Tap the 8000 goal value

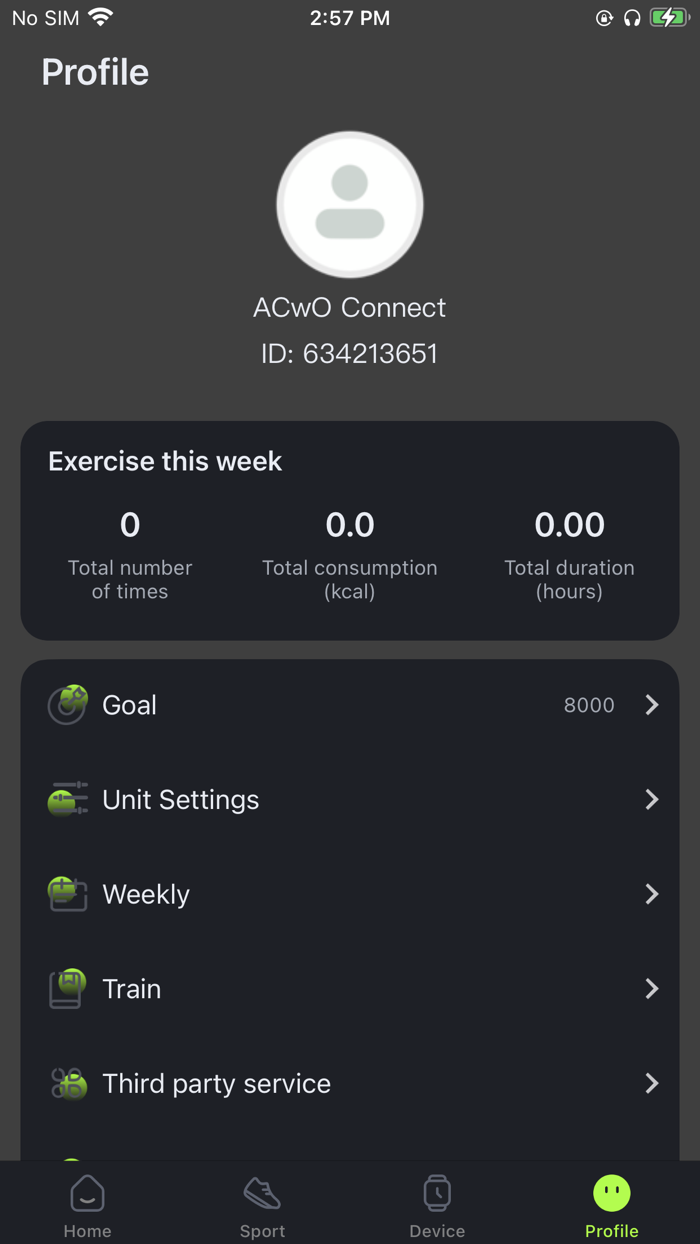click(589, 705)
